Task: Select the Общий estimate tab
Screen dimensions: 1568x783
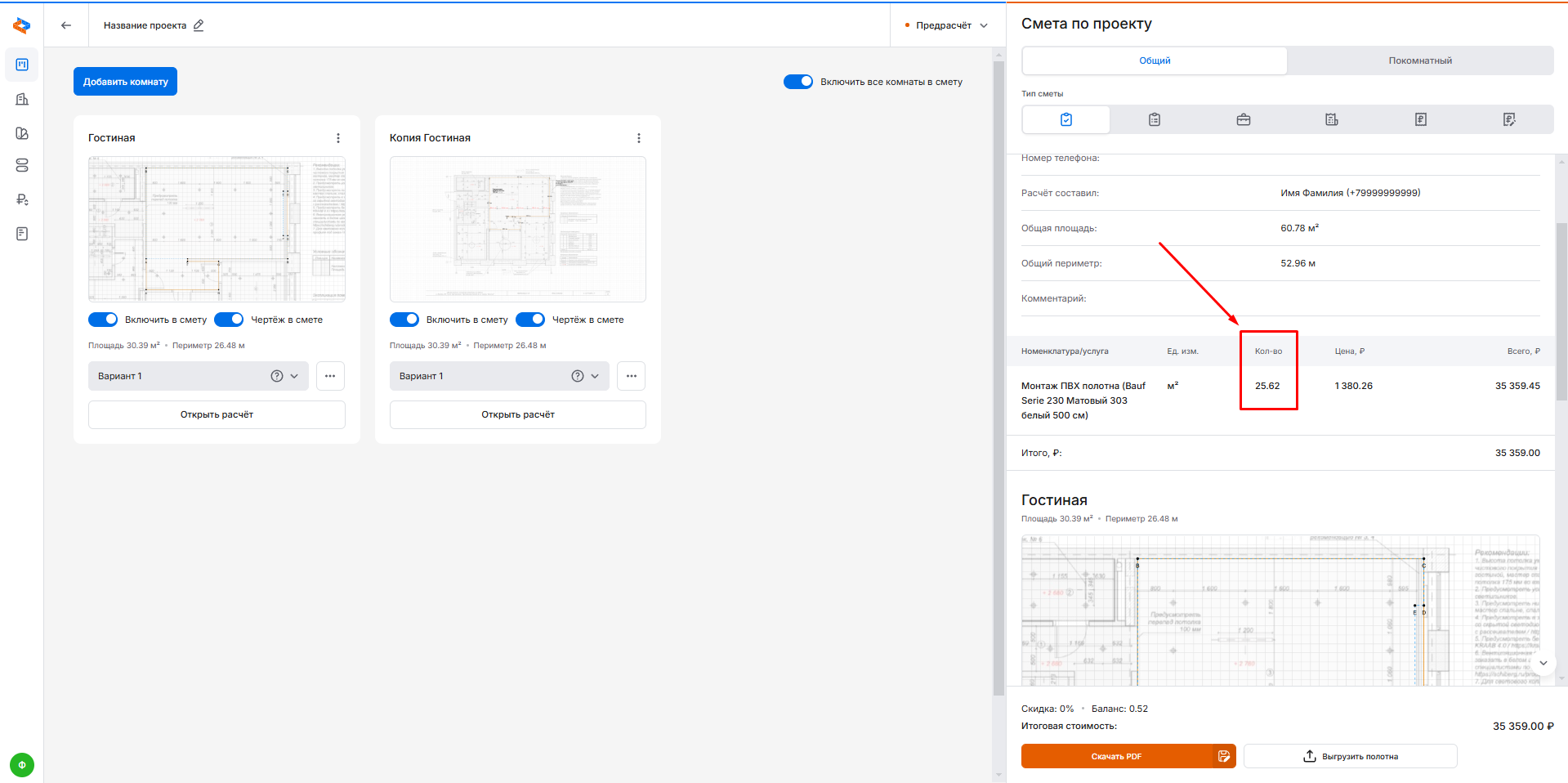Action: tap(1155, 60)
